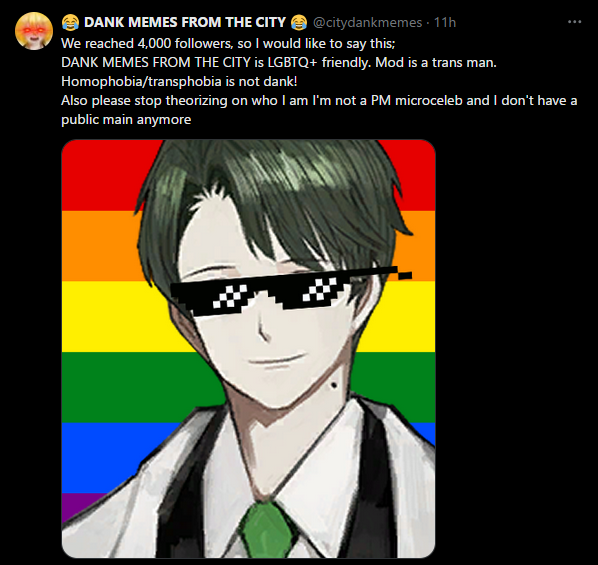Open DANK MEMES FROM THE CITY profile name
The image size is (598, 565).
[185, 23]
